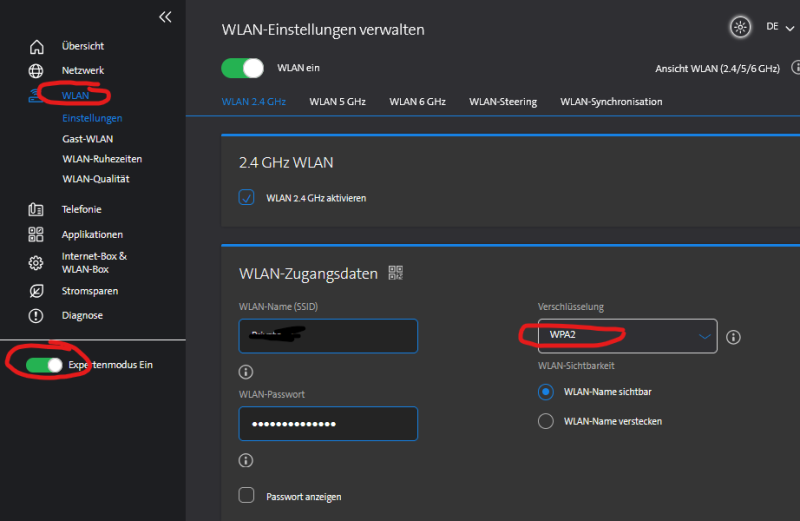This screenshot has width=800, height=521.
Task: Open the DE language dropdown
Action: pyautogui.click(x=777, y=27)
